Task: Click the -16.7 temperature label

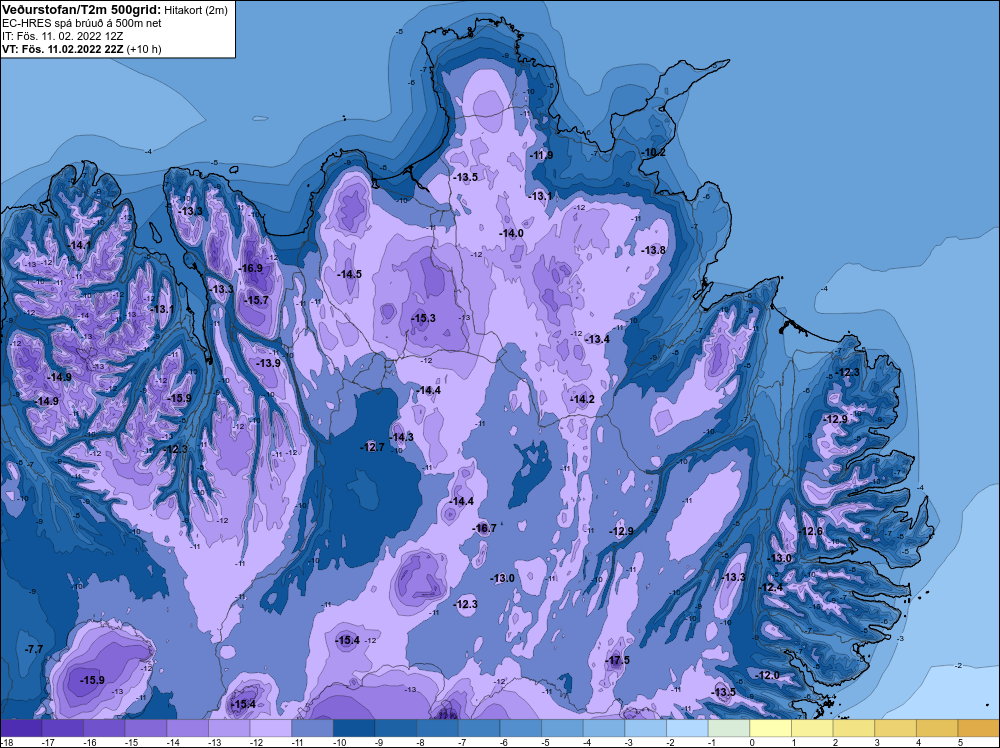Action: tap(484, 528)
